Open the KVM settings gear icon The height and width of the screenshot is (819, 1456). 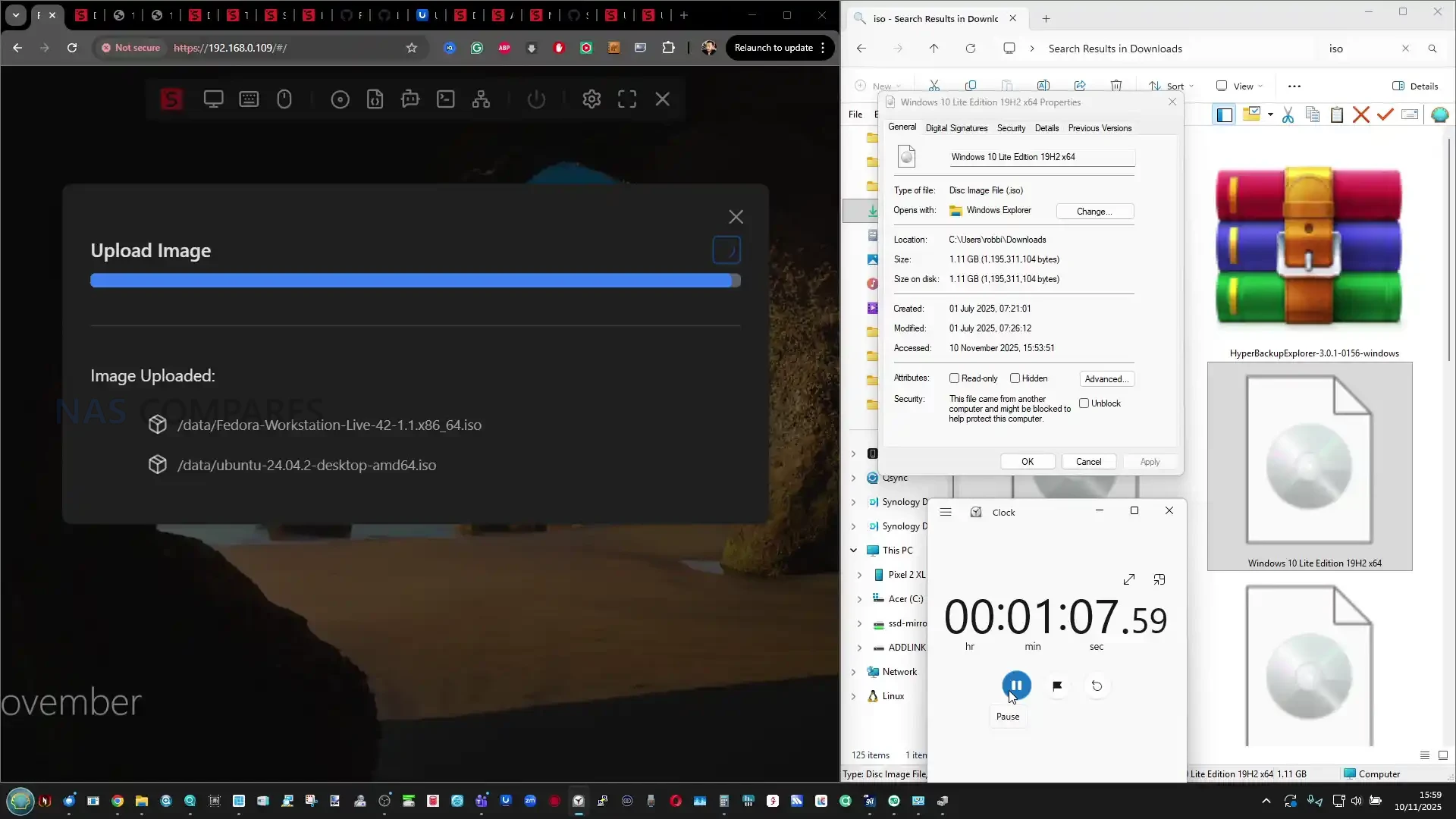(591, 99)
